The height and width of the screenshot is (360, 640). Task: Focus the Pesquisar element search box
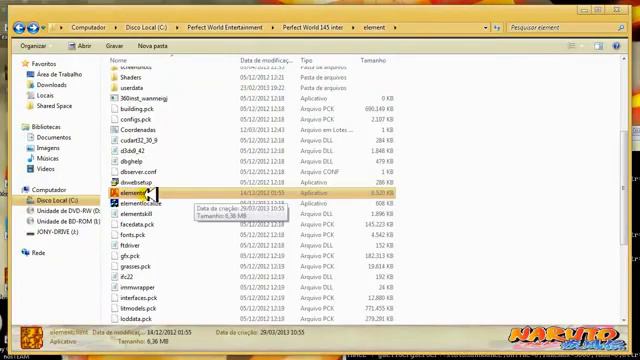(563, 28)
